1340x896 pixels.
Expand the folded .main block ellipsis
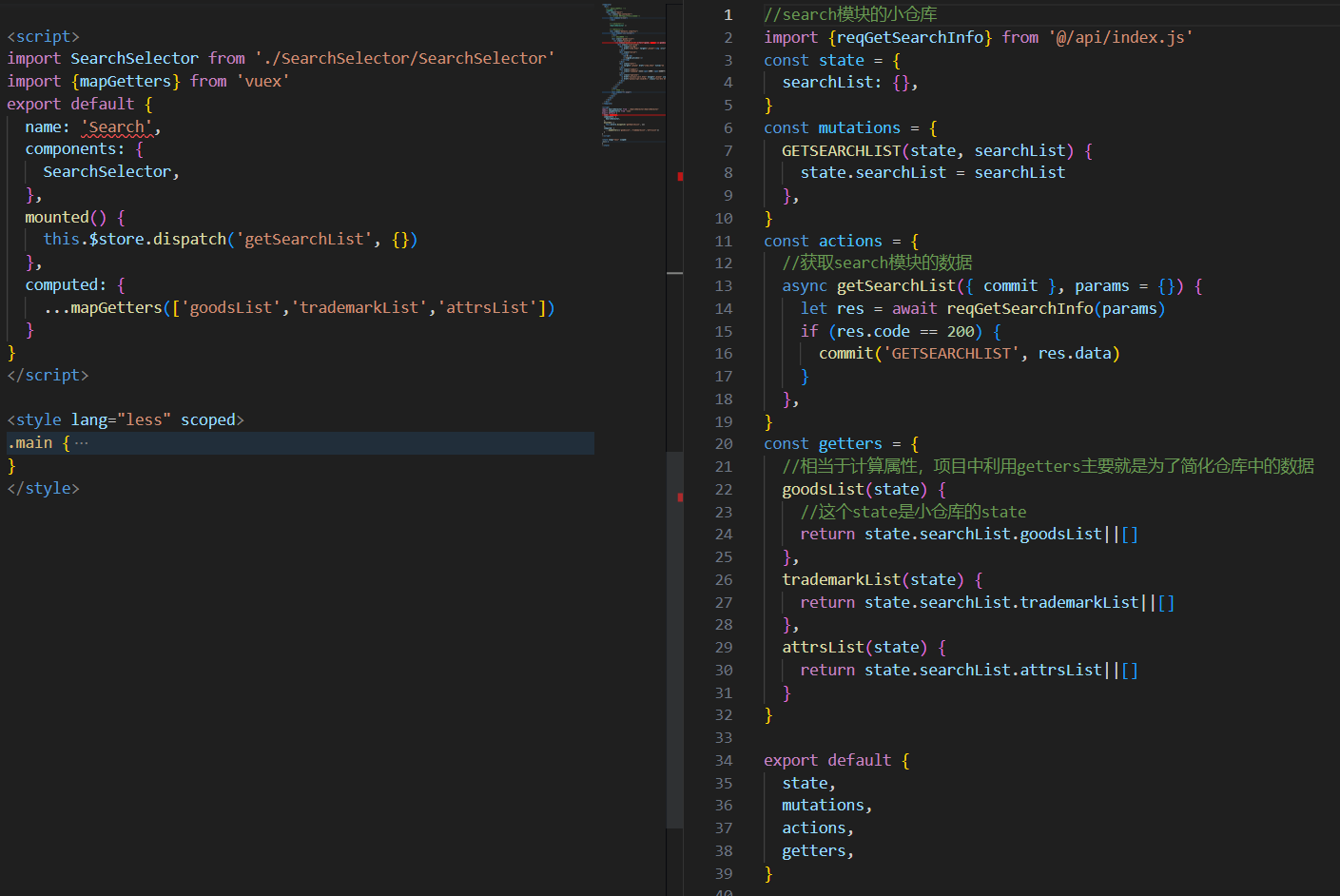81,443
